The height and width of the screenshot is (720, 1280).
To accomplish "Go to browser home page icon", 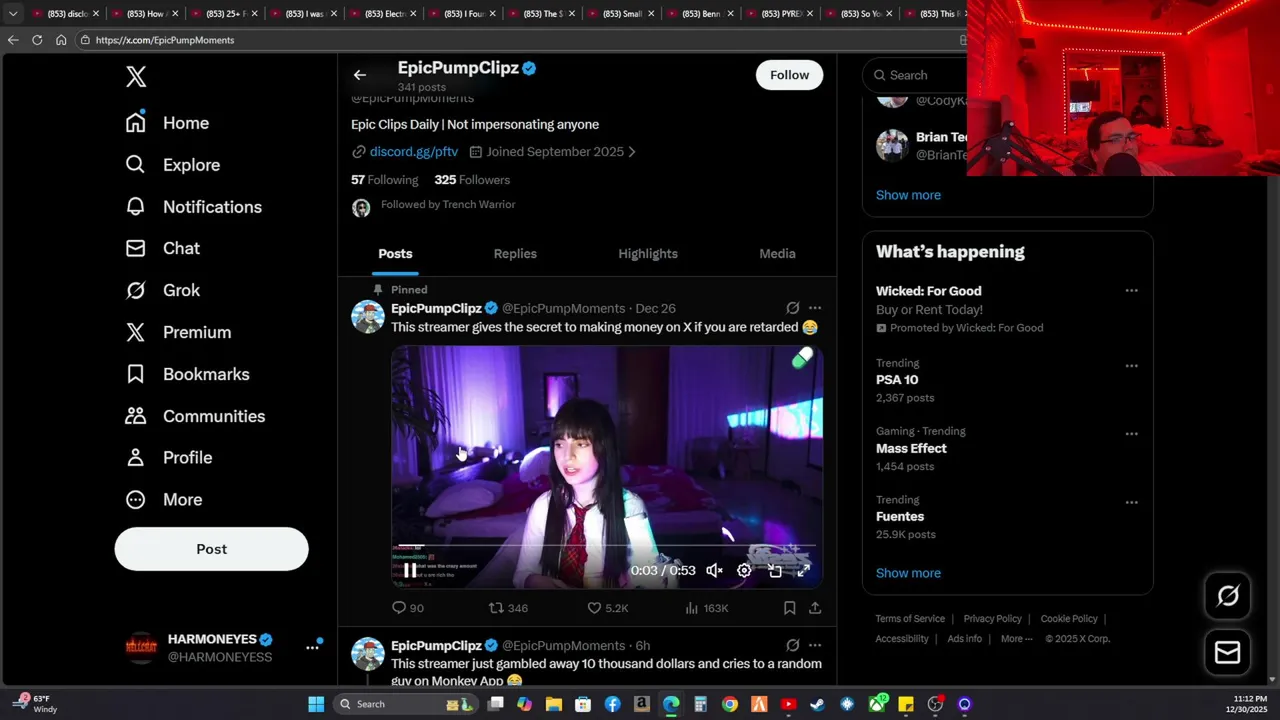I will pos(61,40).
